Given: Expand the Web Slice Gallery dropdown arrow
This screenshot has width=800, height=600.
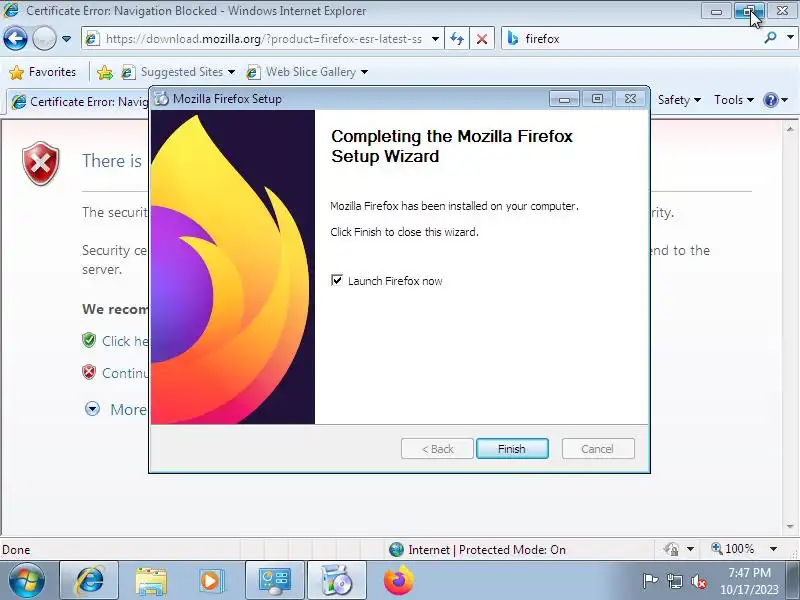Looking at the screenshot, I should [x=364, y=72].
